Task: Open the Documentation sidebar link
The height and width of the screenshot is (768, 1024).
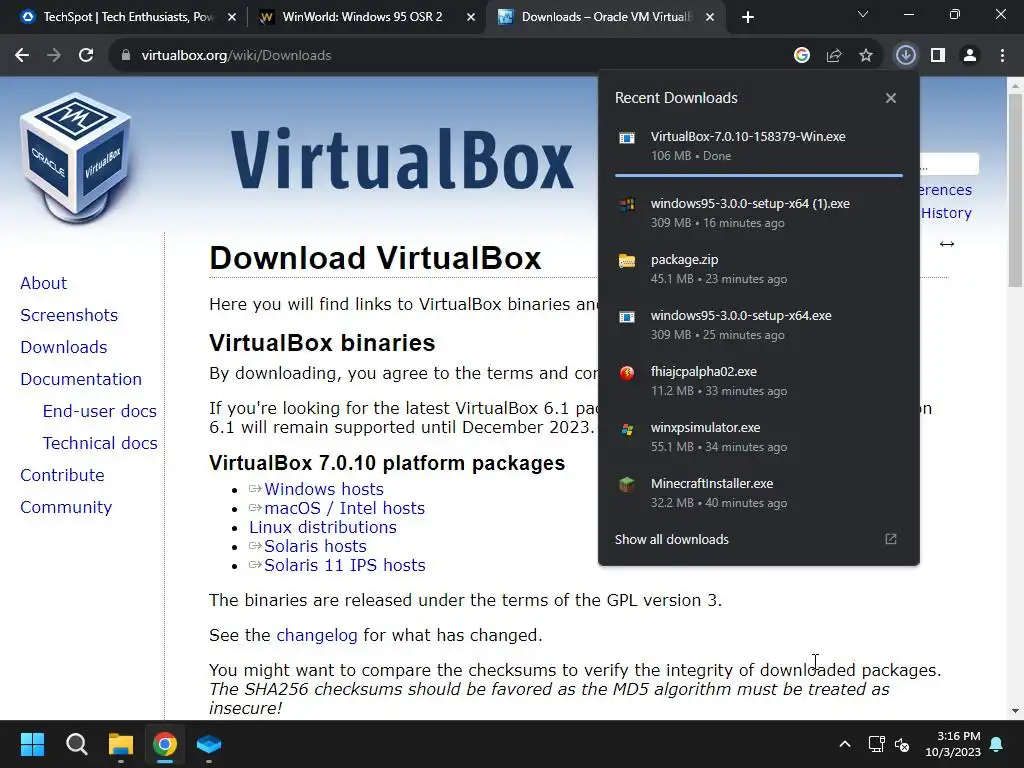Action: click(x=81, y=379)
